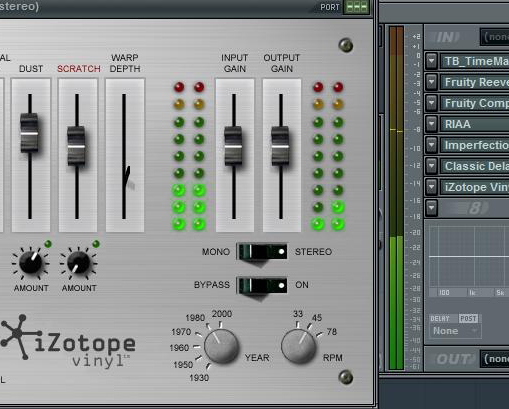Image resolution: width=509 pixels, height=409 pixels.
Task: Select the Fruity Reeverb effect slot
Action: click(x=475, y=82)
